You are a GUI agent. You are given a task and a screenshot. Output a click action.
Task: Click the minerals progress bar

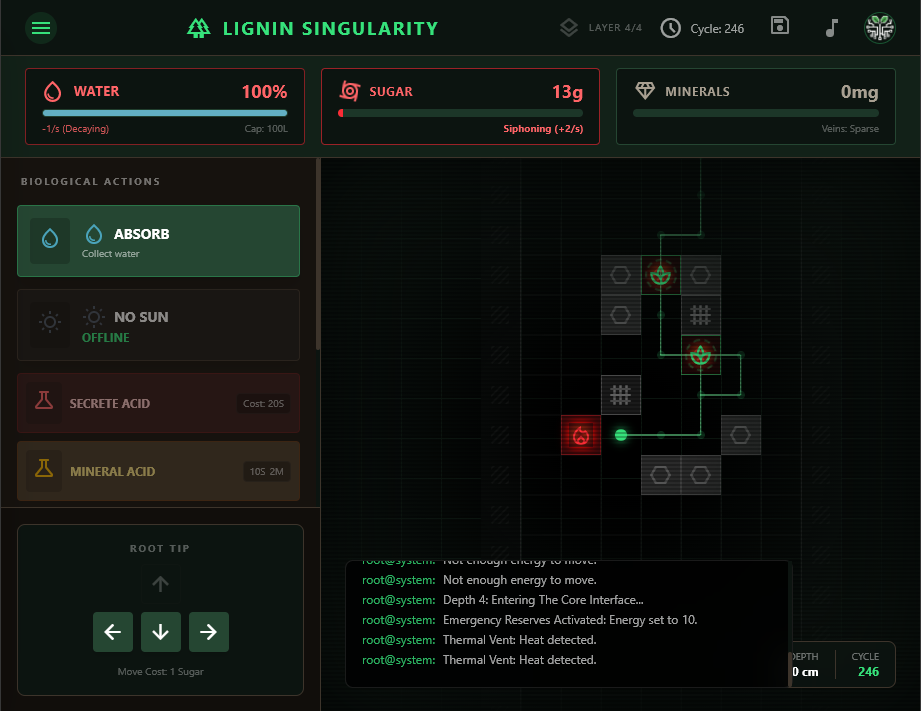click(756, 113)
